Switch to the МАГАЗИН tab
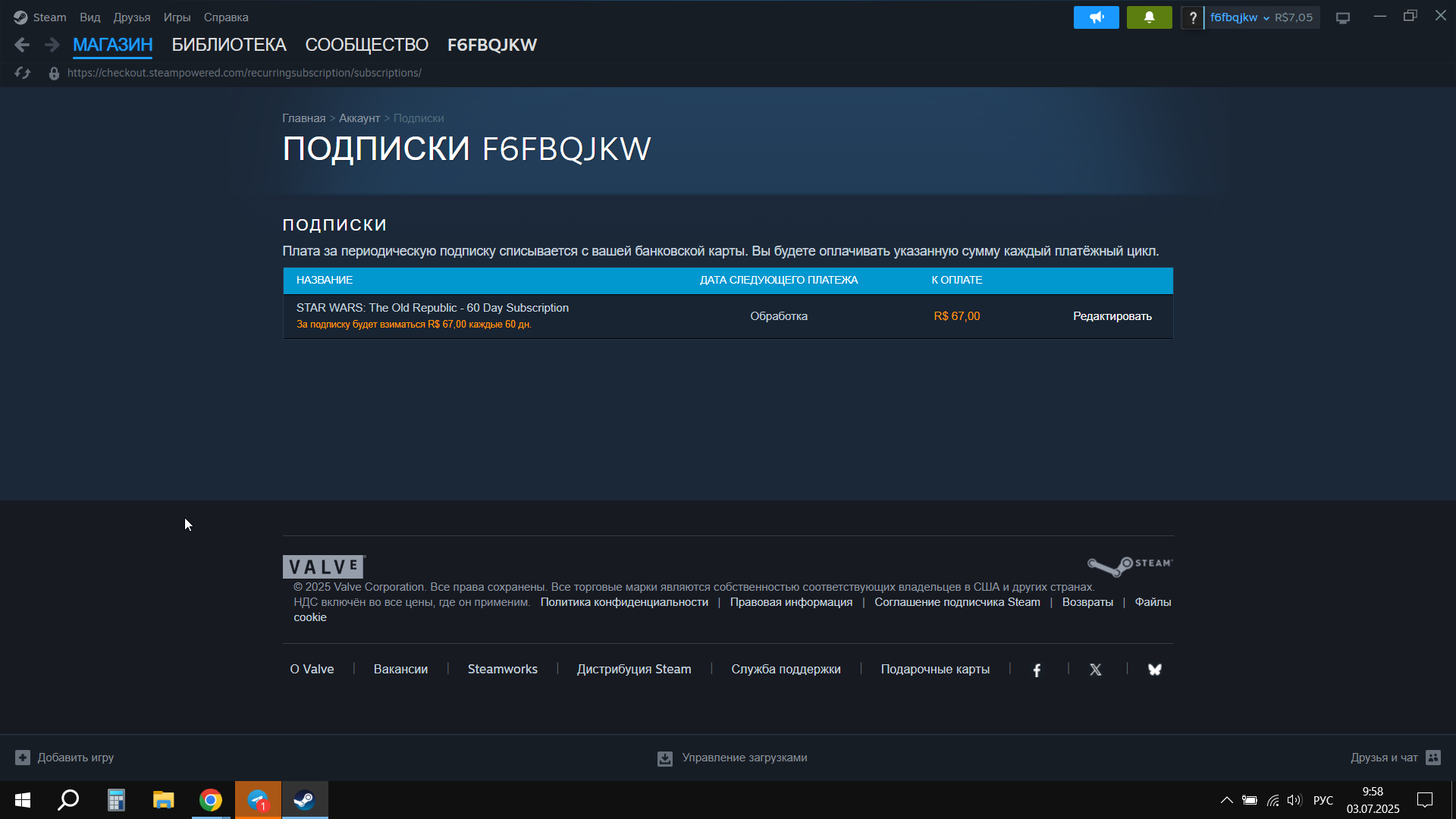This screenshot has height=819, width=1456. pos(113,45)
